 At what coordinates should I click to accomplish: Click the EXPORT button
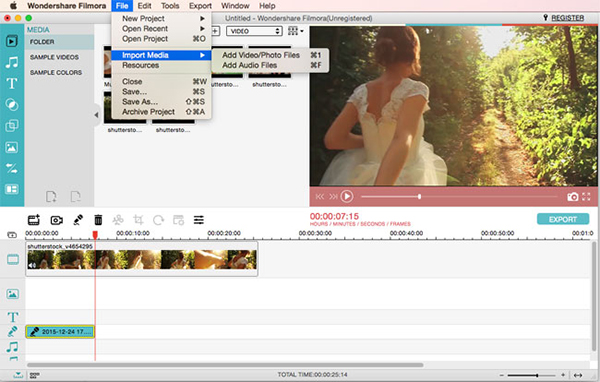click(563, 219)
